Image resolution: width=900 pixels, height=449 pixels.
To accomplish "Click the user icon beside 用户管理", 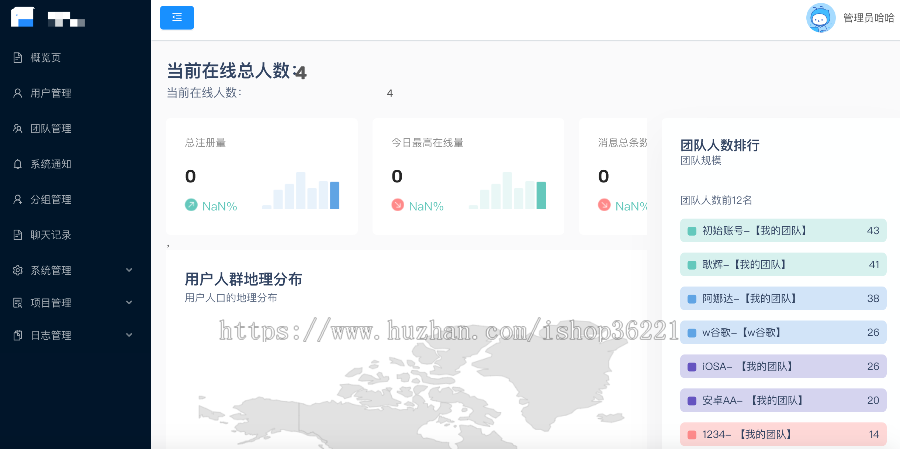I will 17,93.
